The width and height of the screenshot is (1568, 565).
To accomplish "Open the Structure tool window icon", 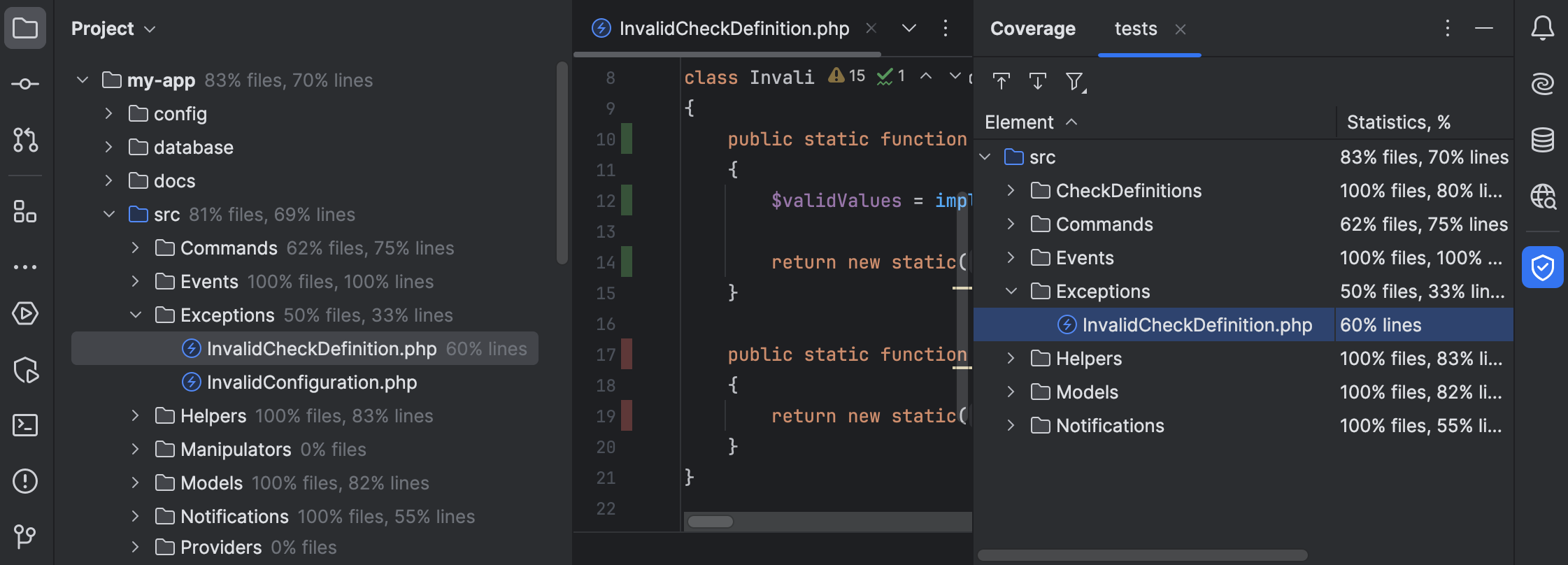I will [25, 211].
